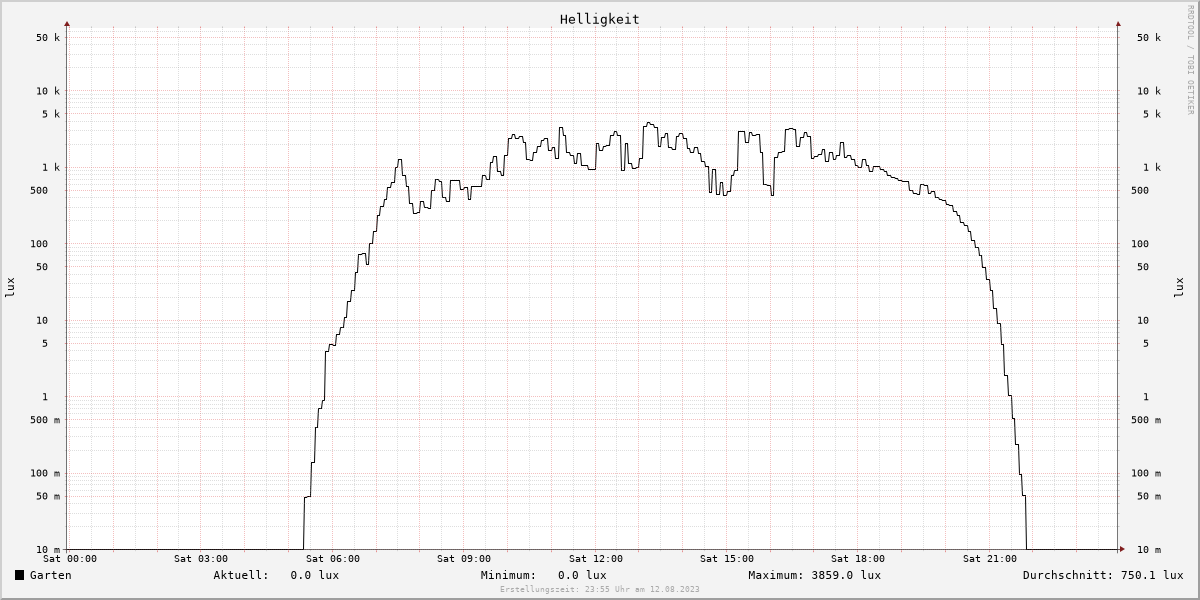
Task: Click the 100 m tick on right axis
Action: (1146, 473)
